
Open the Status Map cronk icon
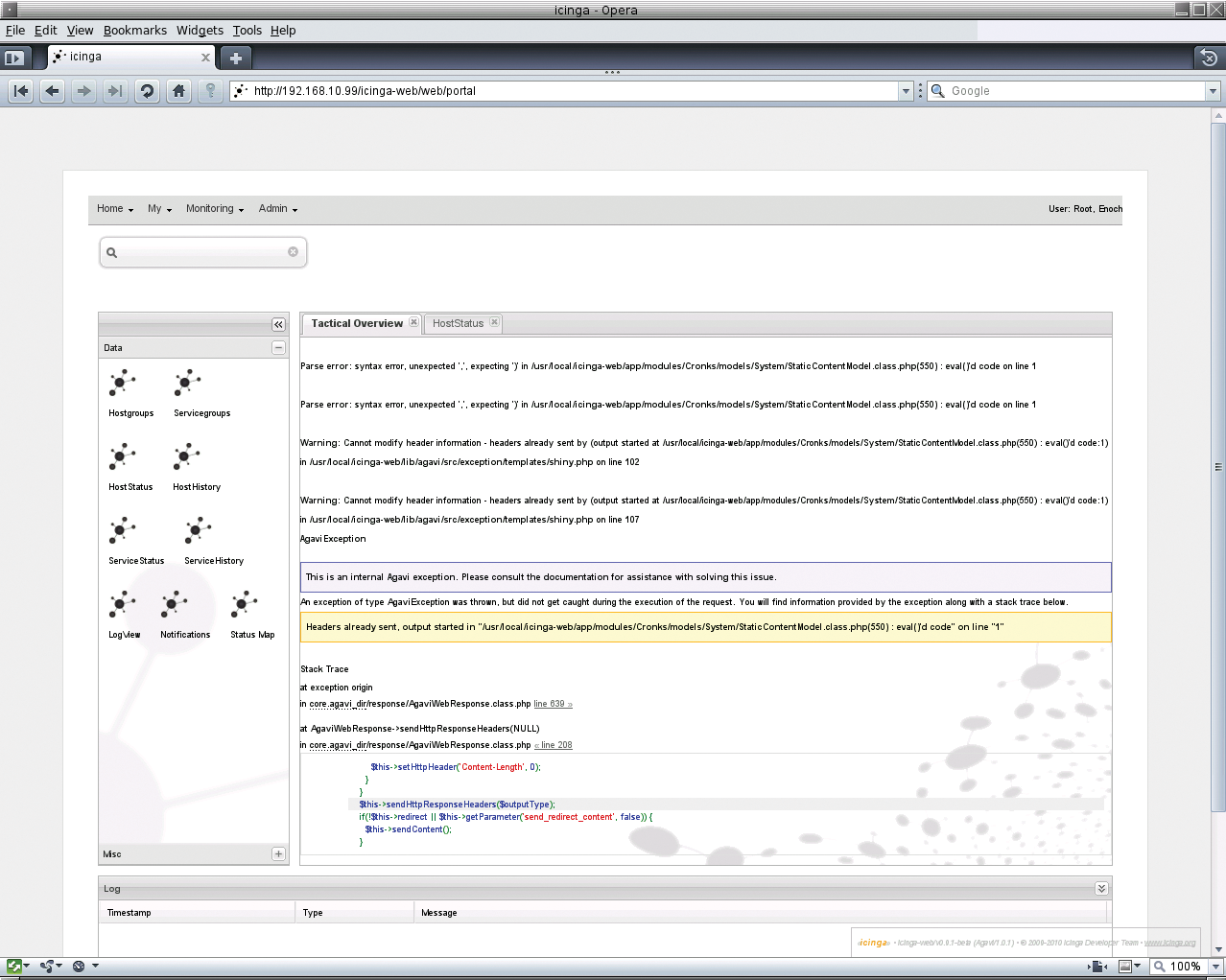point(244,604)
